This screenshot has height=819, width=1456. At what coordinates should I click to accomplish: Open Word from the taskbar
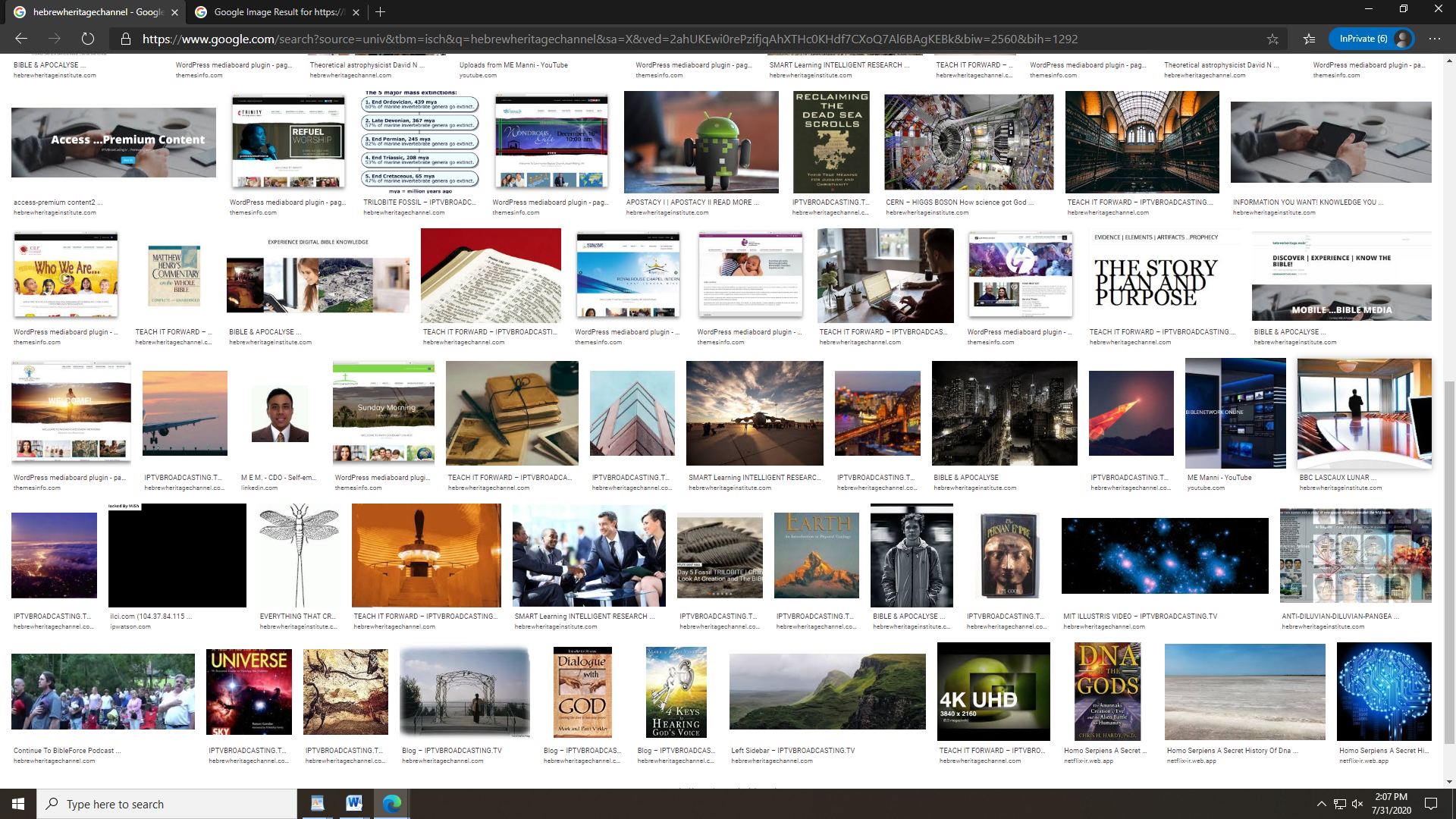click(354, 804)
